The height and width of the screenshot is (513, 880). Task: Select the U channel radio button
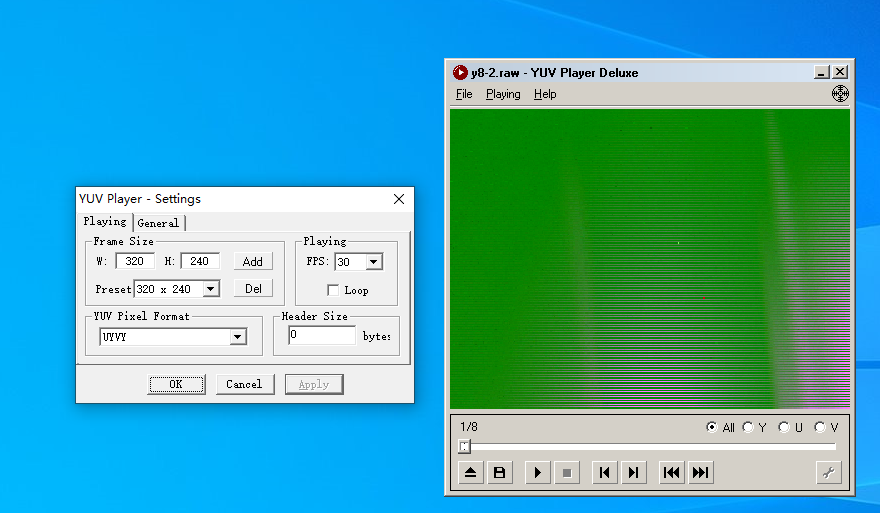click(x=784, y=428)
